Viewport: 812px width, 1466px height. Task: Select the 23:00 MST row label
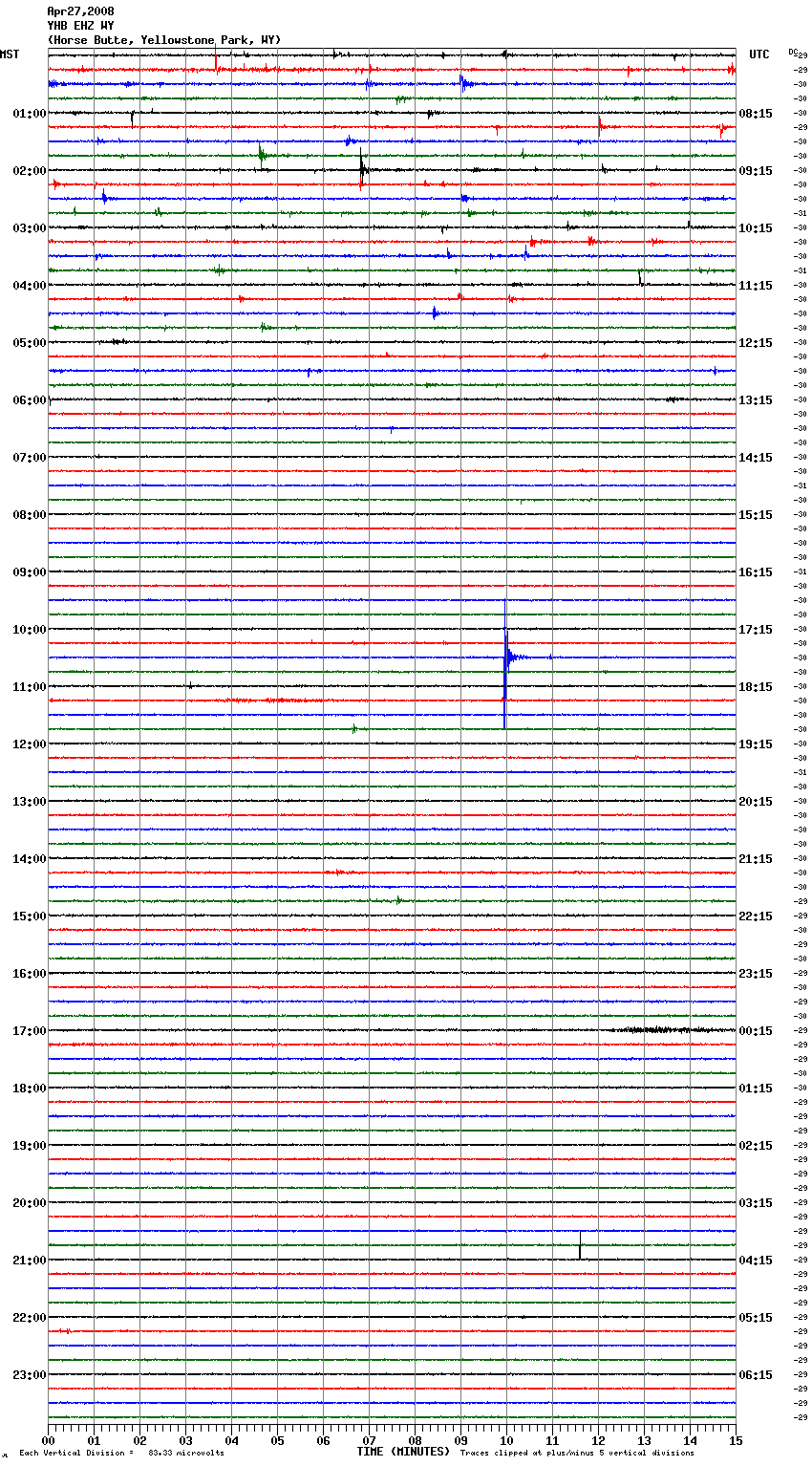pyautogui.click(x=30, y=1375)
